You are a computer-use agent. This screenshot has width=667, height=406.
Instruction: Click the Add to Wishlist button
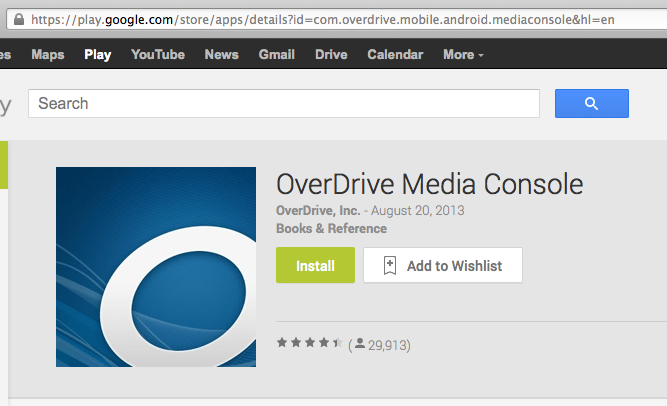point(443,265)
